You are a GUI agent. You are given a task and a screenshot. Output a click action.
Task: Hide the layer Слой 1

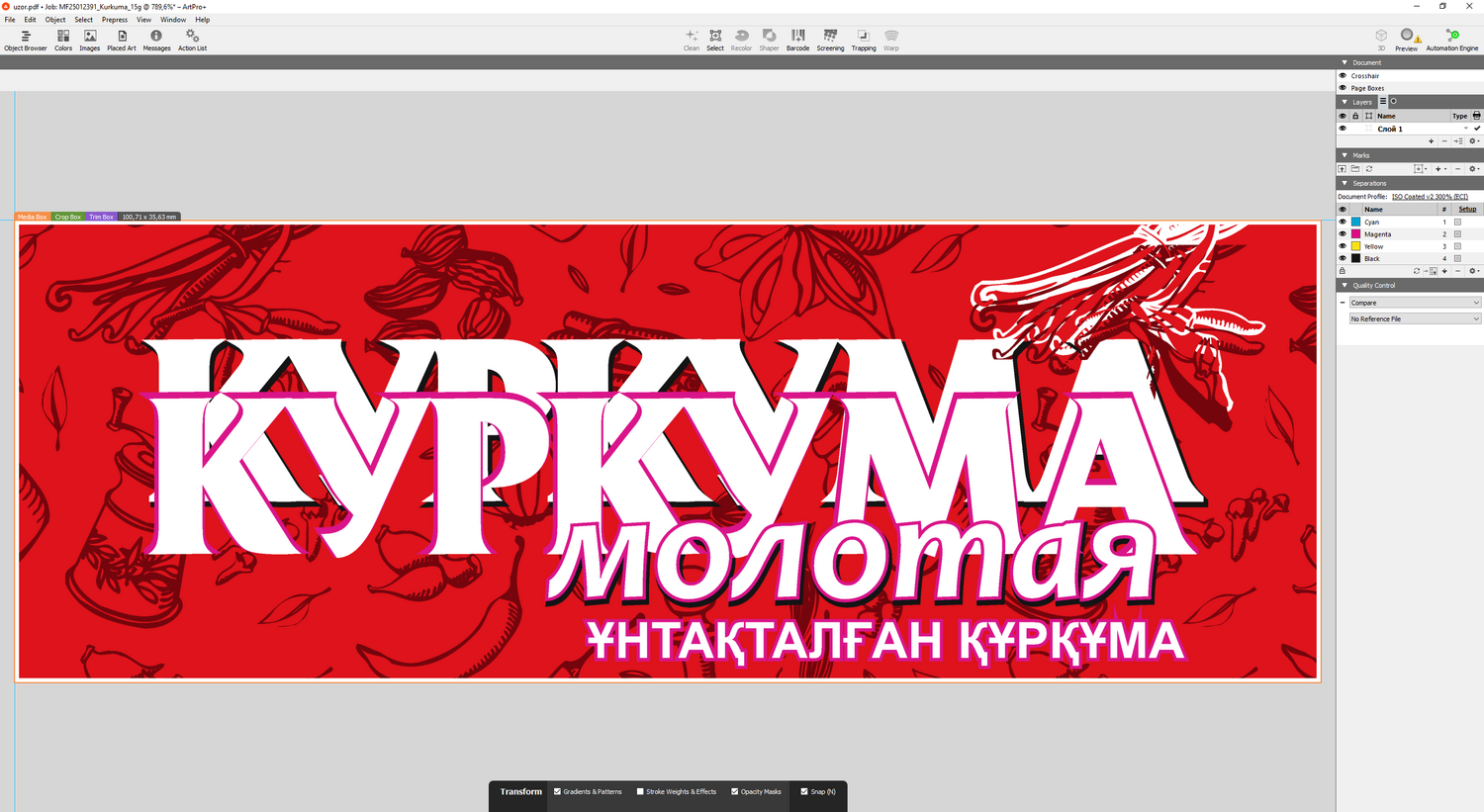point(1343,129)
